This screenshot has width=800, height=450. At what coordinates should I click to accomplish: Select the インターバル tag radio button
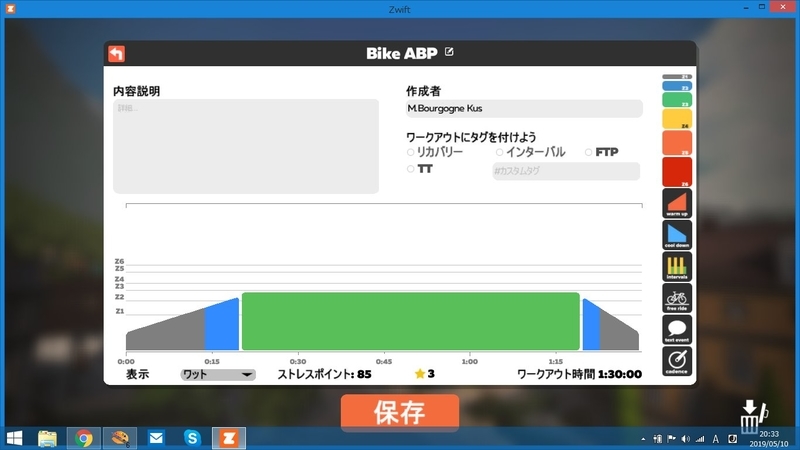499,152
